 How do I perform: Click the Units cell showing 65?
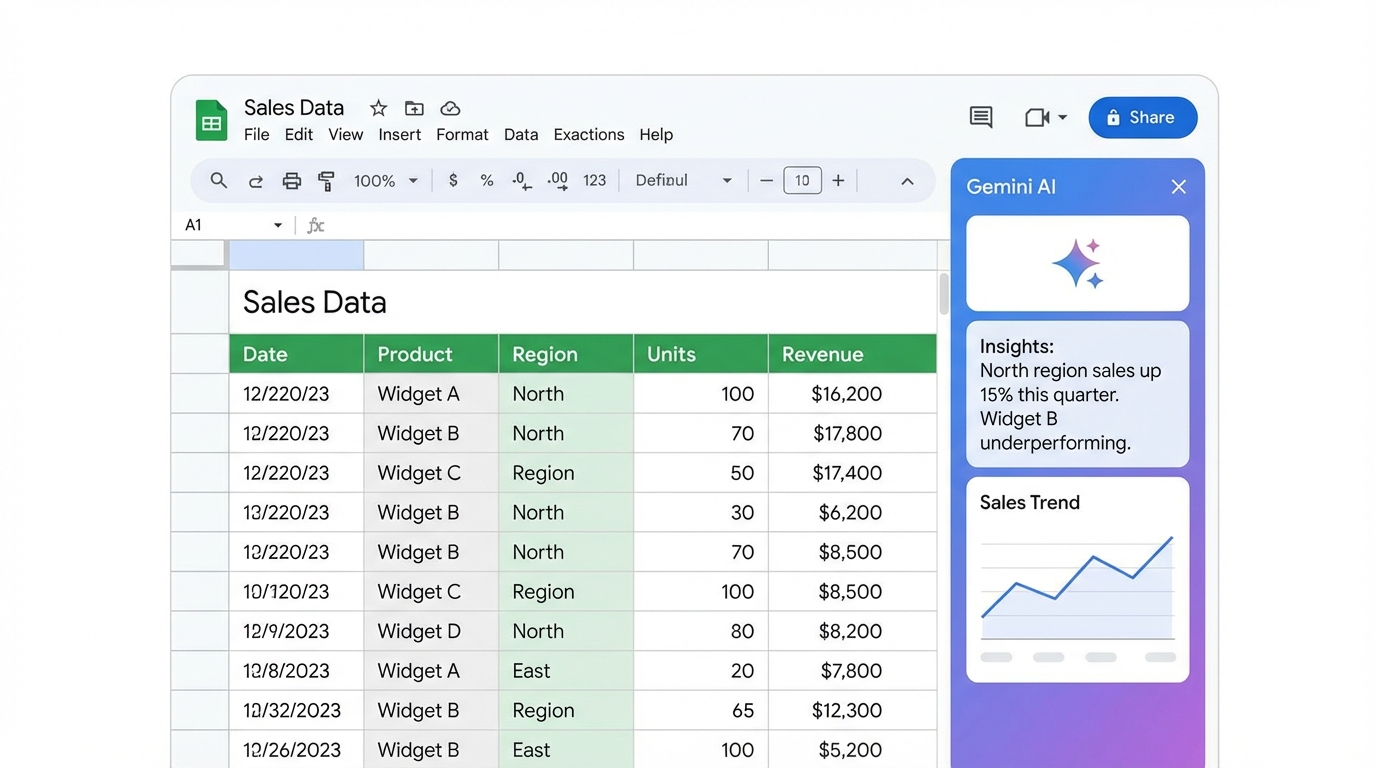point(701,710)
